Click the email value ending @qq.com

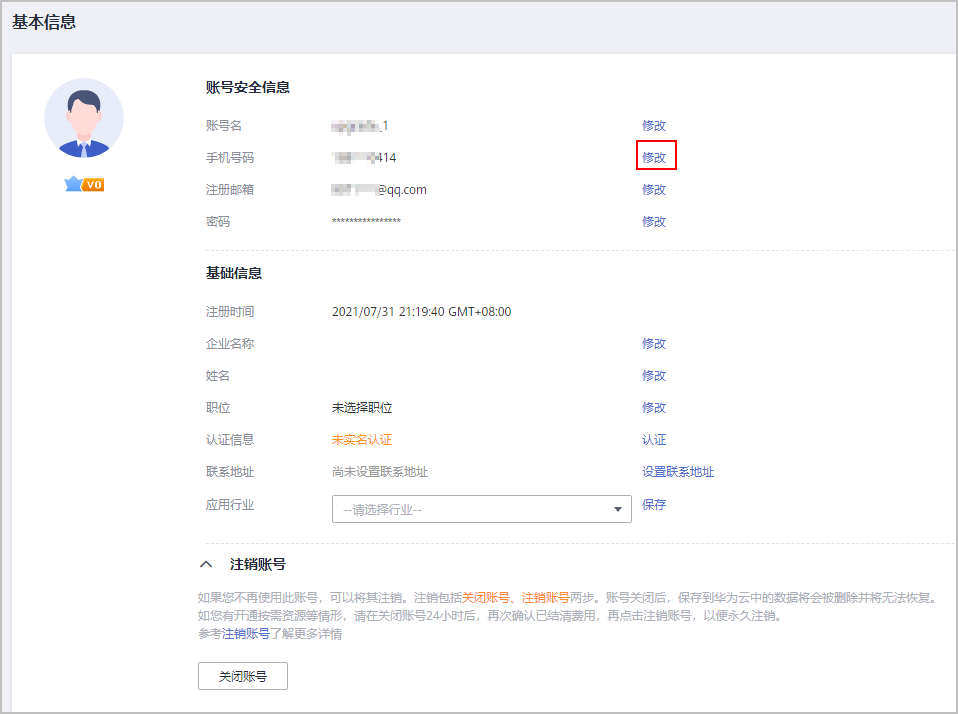pyautogui.click(x=379, y=190)
